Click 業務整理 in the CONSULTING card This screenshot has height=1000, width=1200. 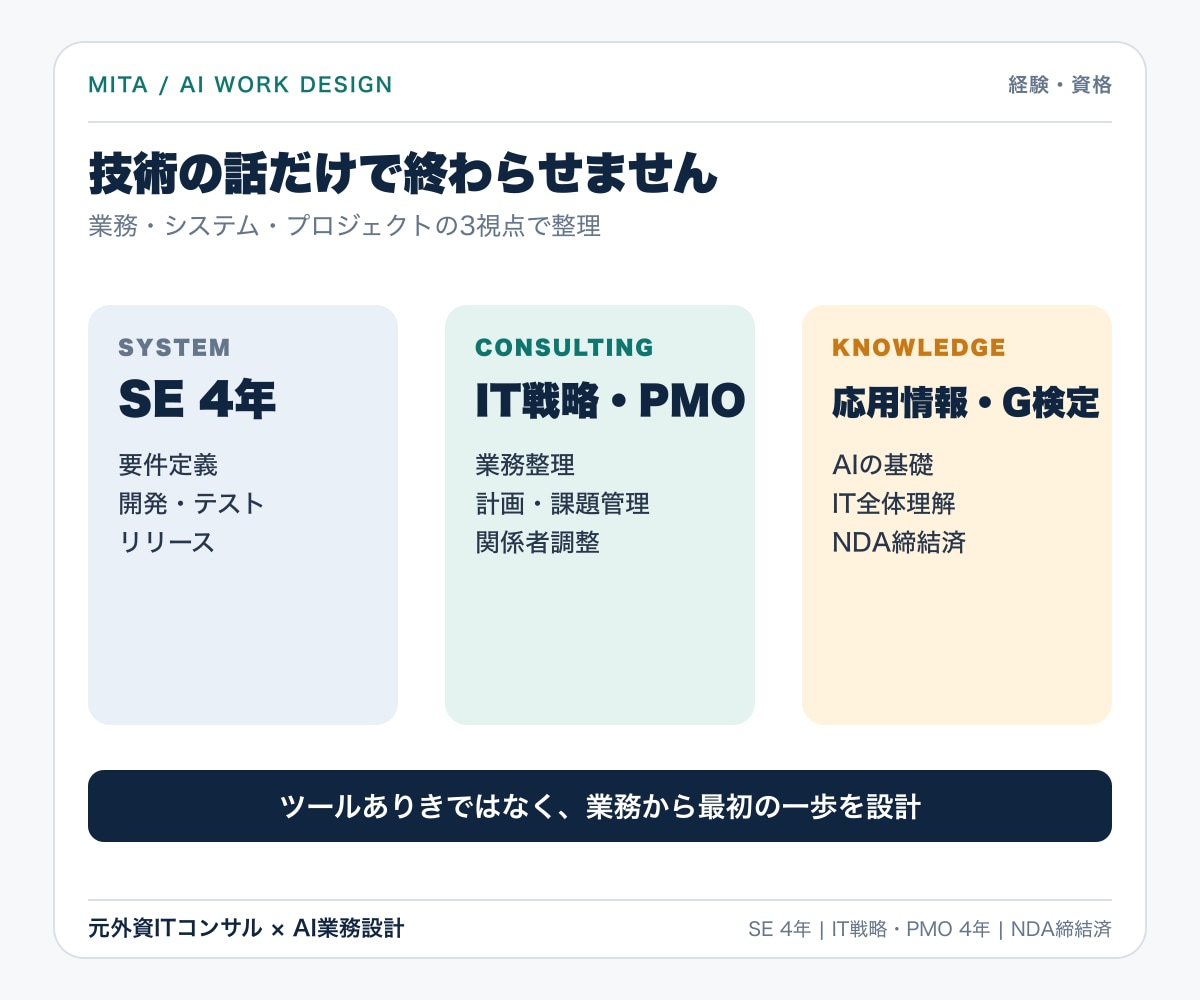click(525, 465)
